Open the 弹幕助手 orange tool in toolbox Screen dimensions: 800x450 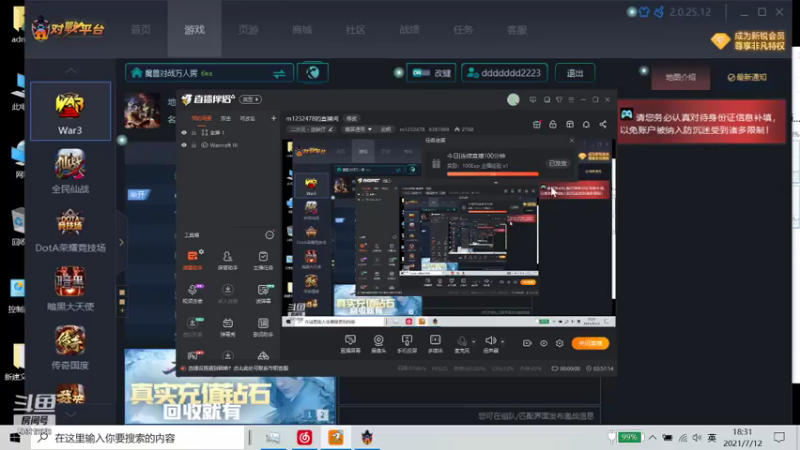(192, 260)
